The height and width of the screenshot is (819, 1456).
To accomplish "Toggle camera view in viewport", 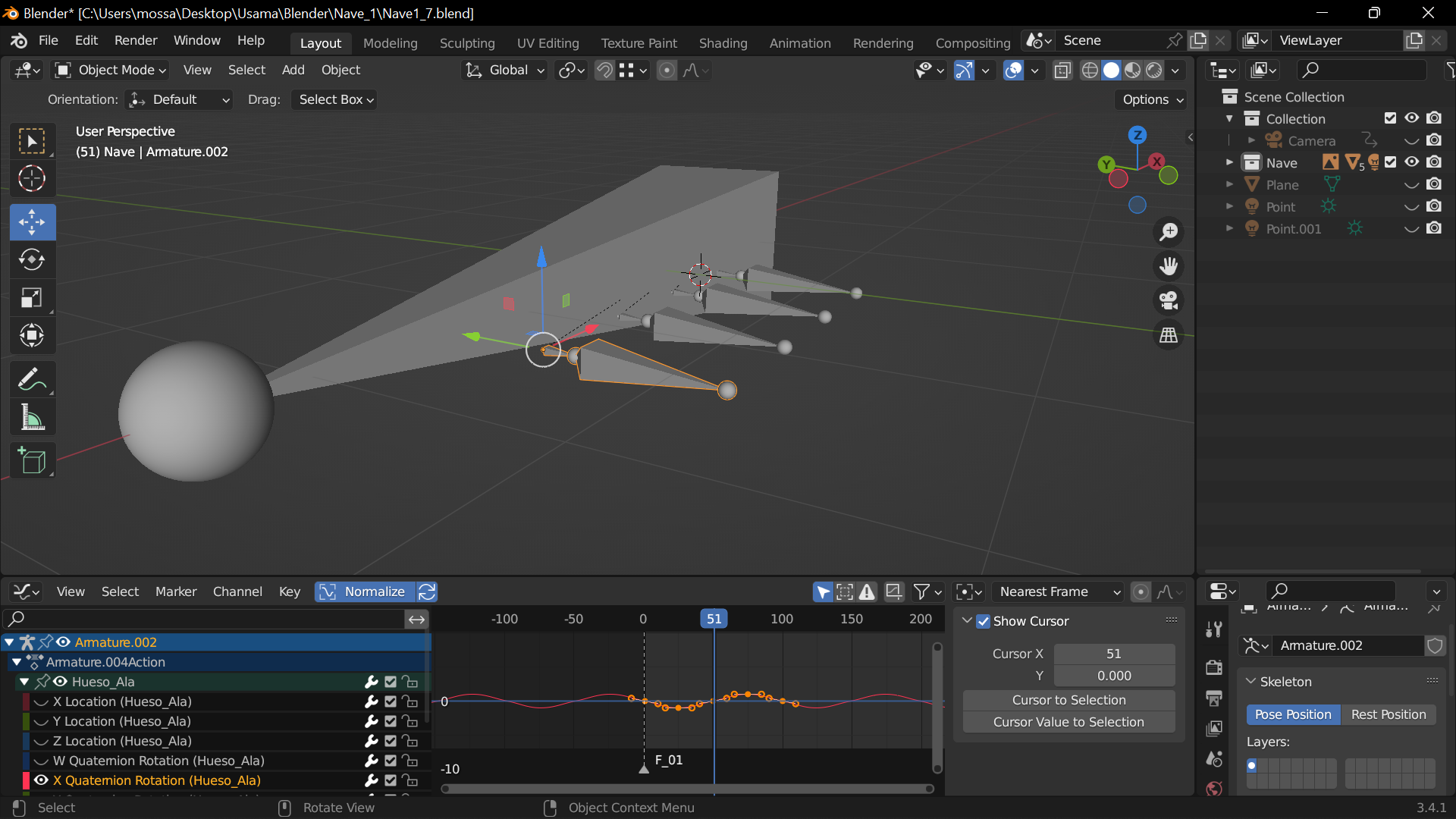I will pos(1169,300).
